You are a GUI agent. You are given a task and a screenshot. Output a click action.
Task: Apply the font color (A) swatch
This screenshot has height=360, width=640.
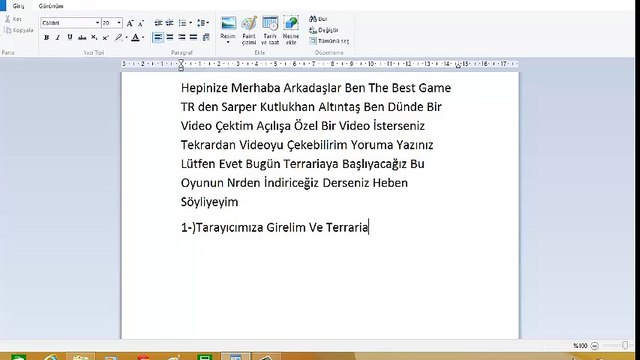tap(135, 38)
